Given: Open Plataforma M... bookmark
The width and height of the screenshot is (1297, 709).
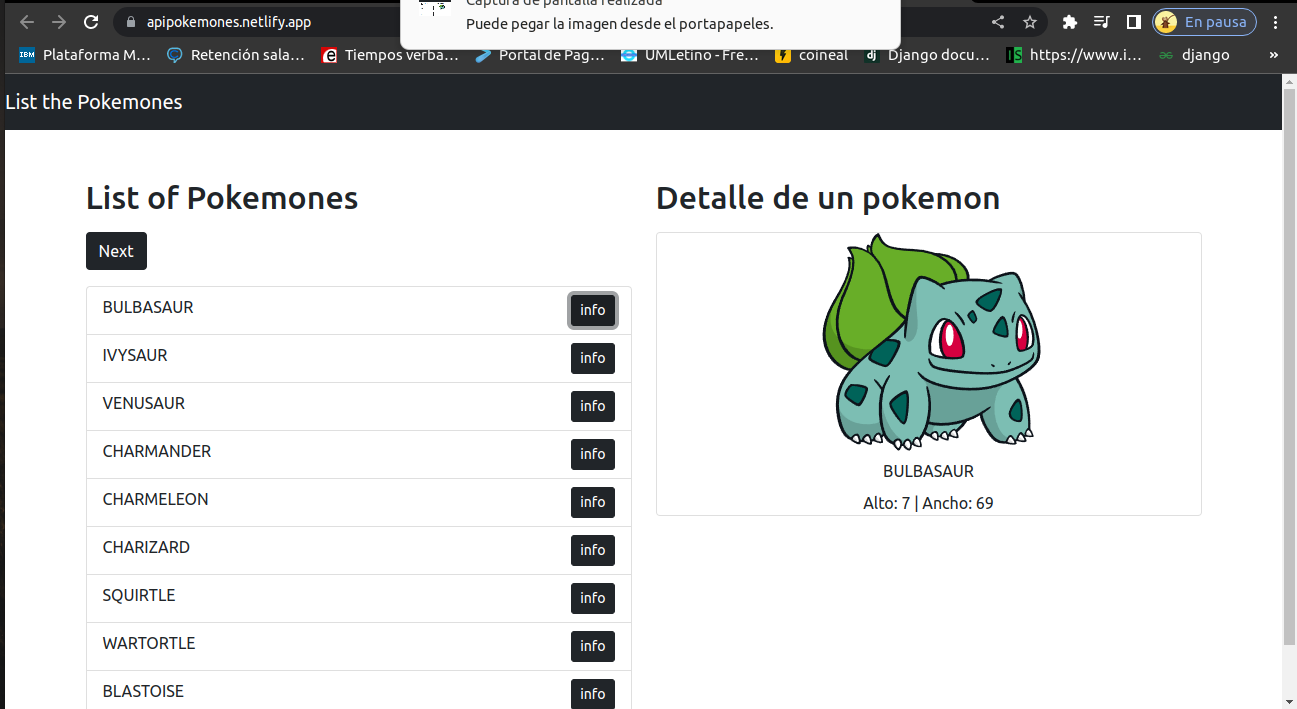Looking at the screenshot, I should [85, 55].
